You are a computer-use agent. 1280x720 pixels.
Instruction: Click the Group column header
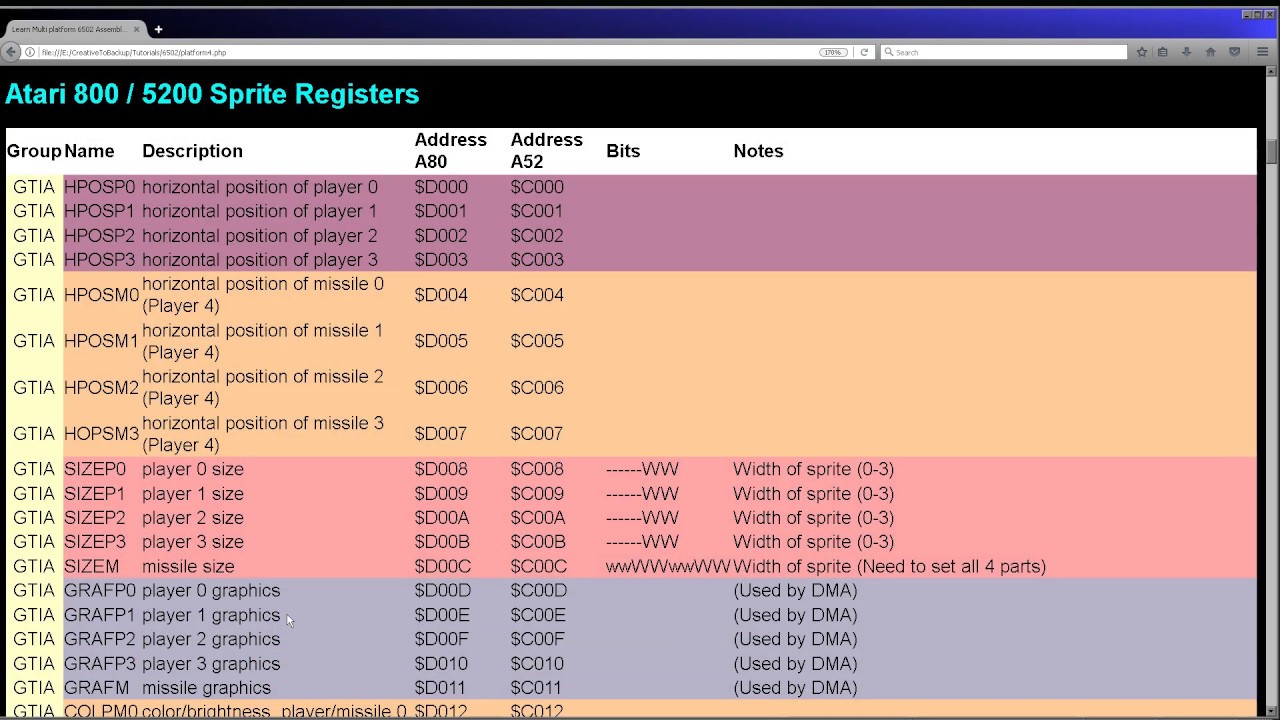34,151
